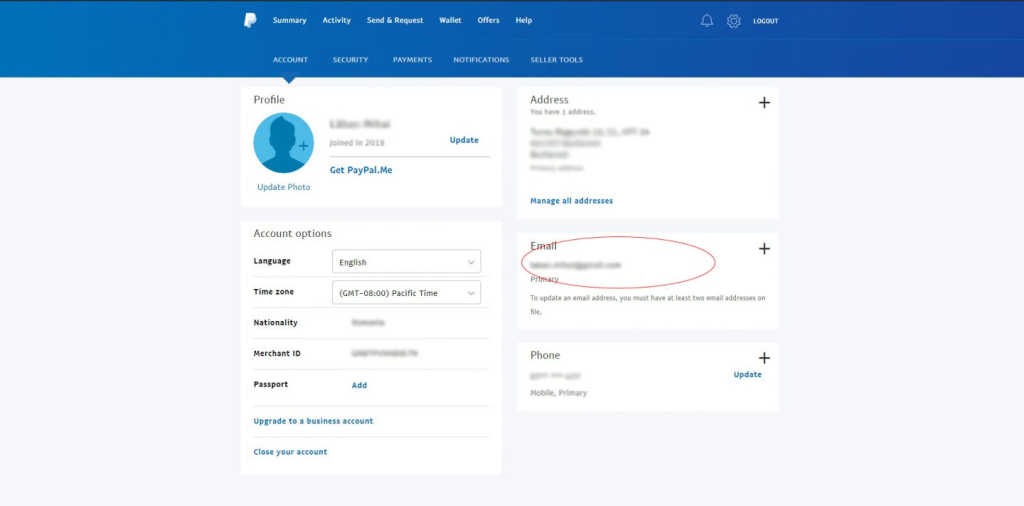The image size is (1024, 506).
Task: Click the 'Joined in 2018' text
Action: pos(357,142)
